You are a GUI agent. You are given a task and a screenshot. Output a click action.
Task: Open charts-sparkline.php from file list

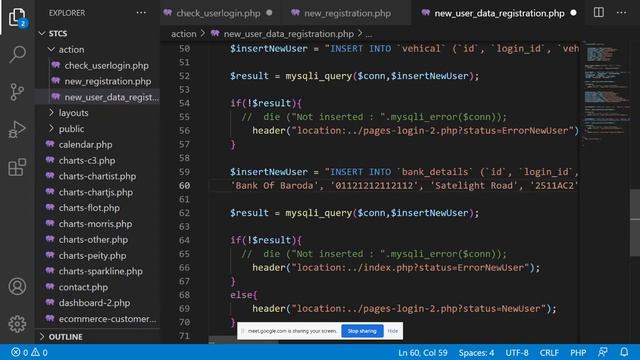pyautogui.click(x=100, y=271)
